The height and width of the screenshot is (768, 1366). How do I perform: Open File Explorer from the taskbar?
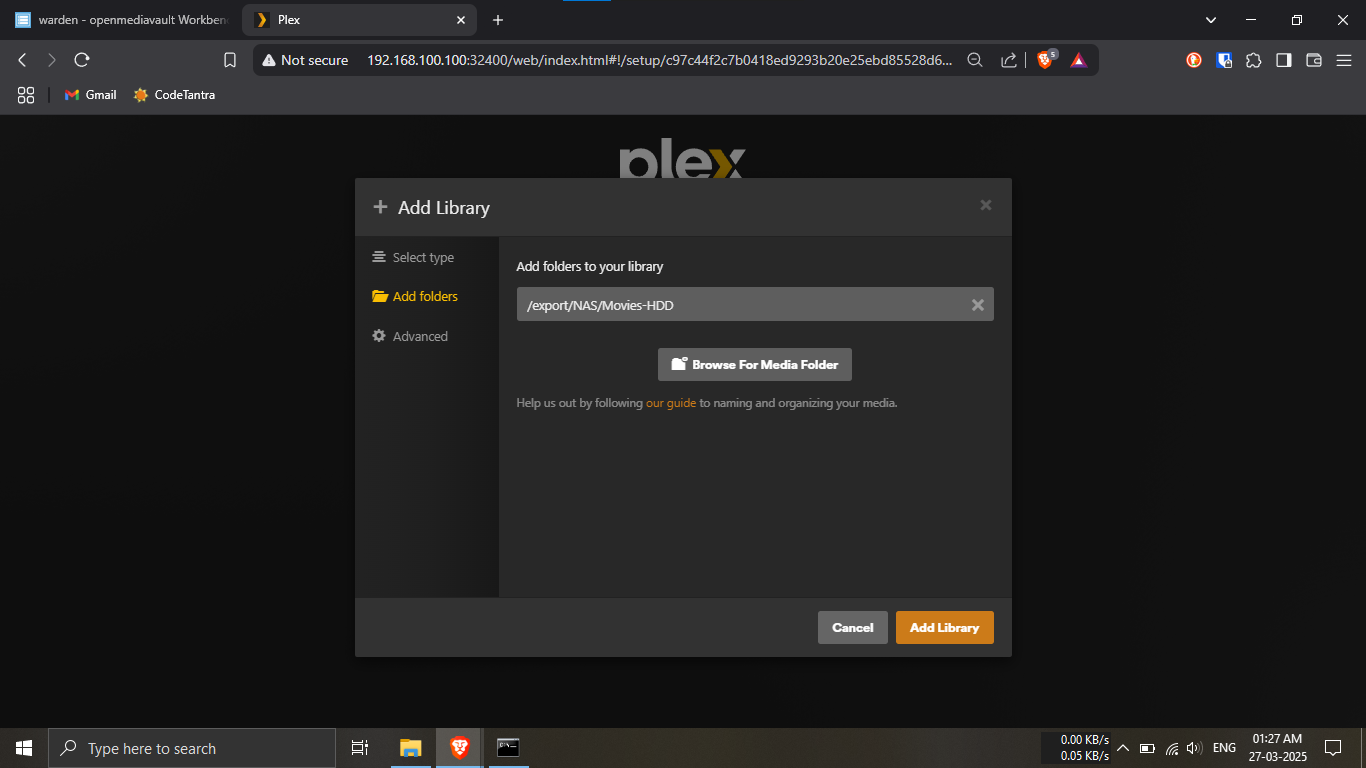click(411, 748)
